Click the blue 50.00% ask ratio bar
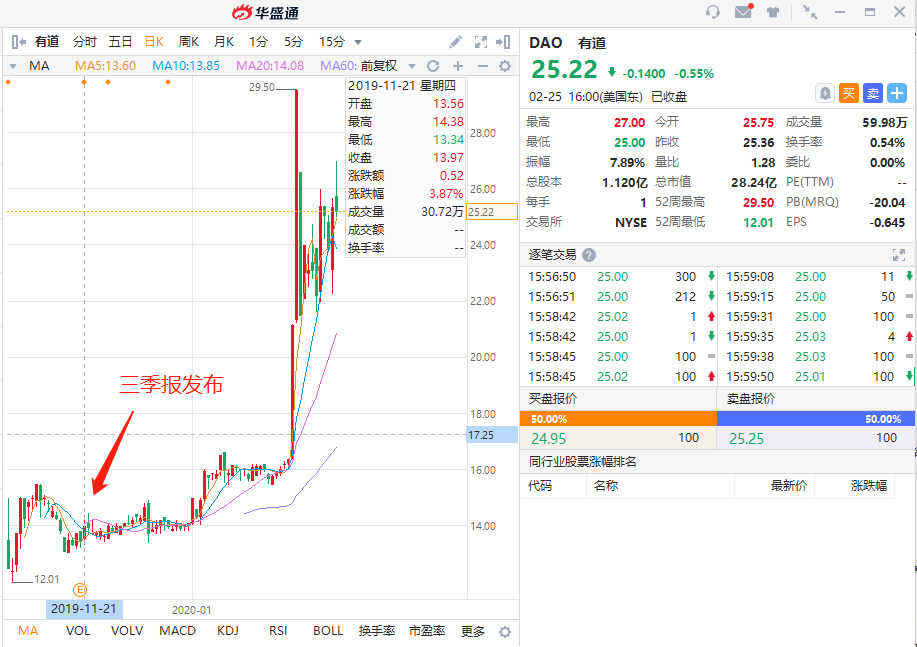Image resolution: width=917 pixels, height=647 pixels. click(x=816, y=419)
